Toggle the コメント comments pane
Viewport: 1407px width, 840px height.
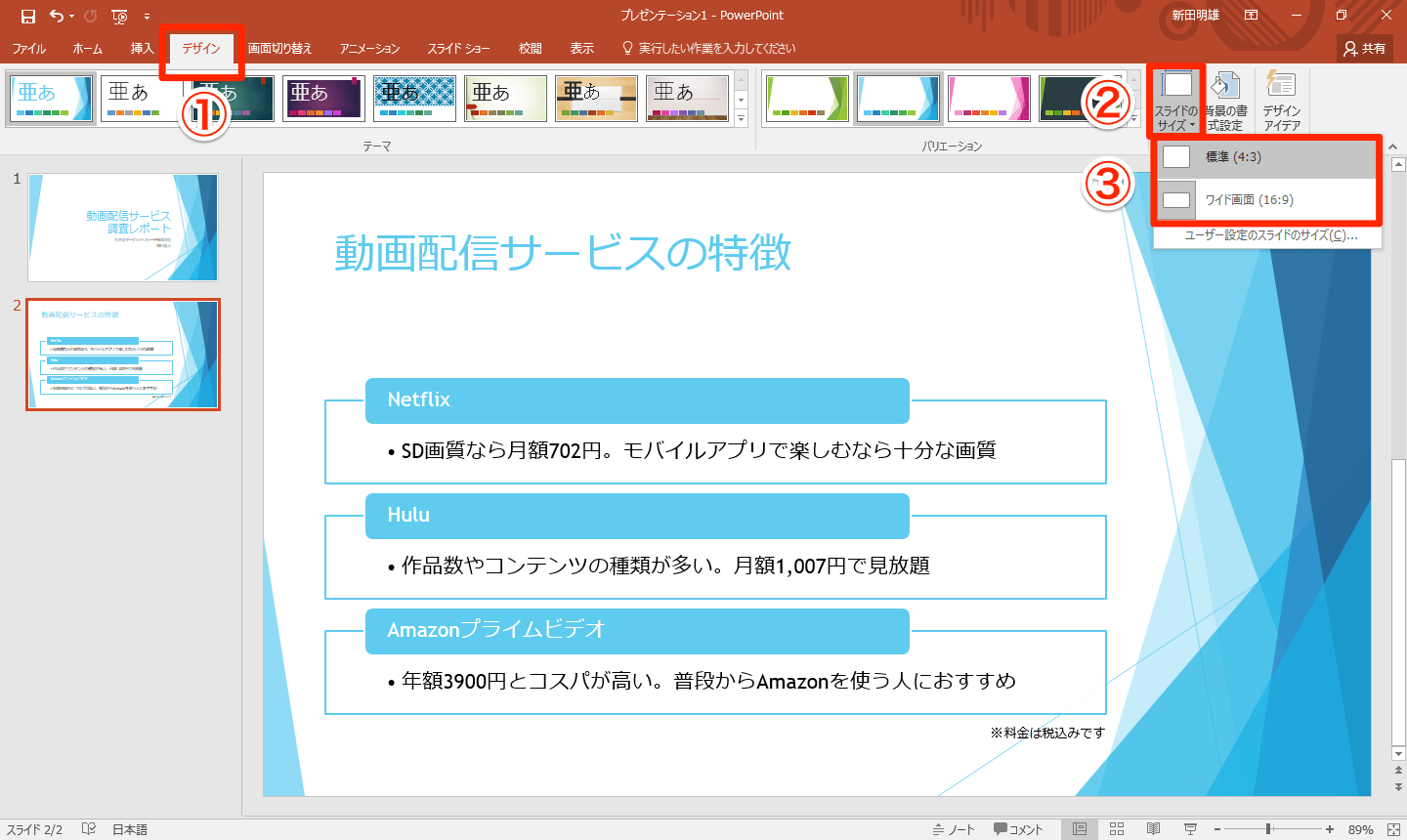tap(1018, 829)
